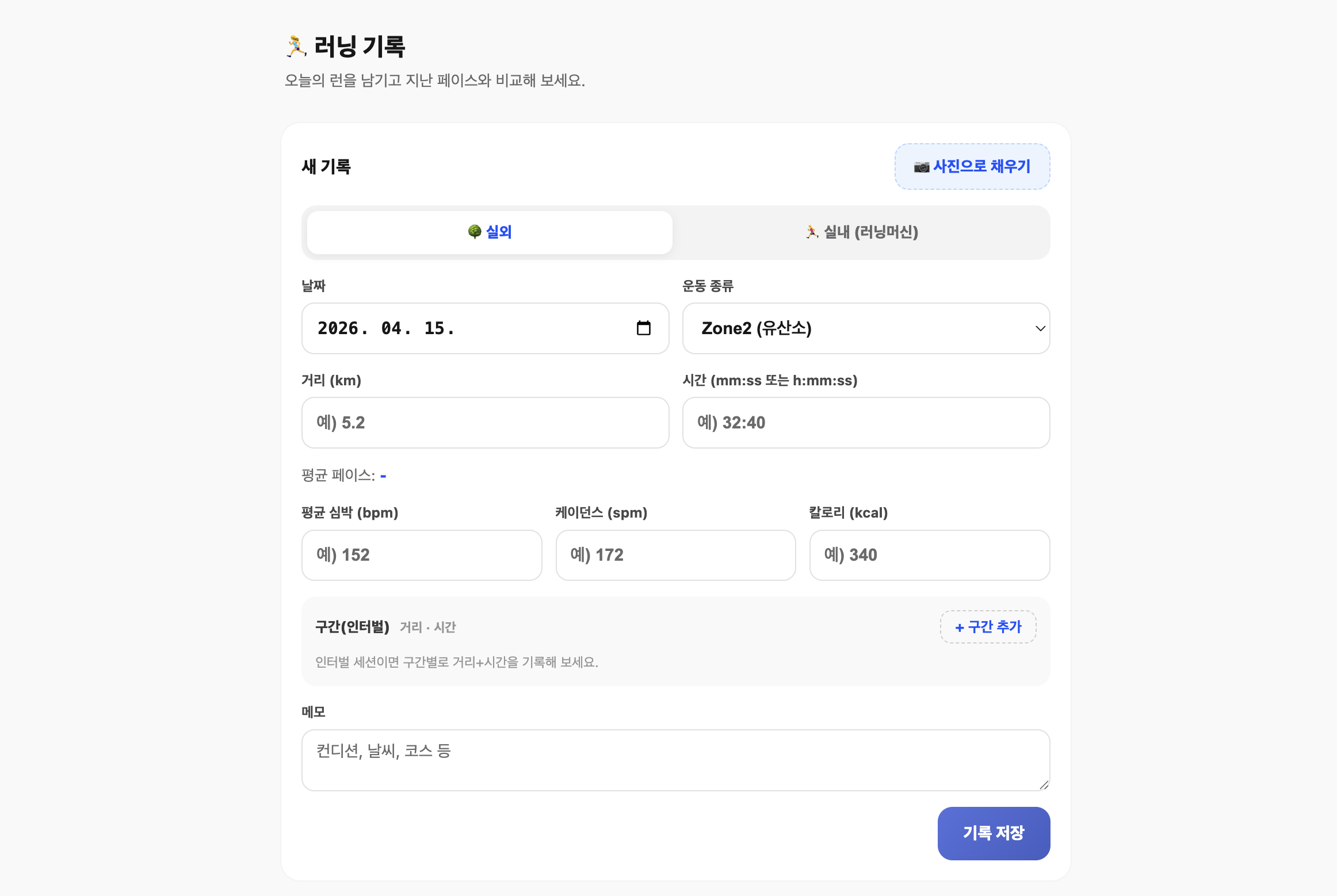
Task: Open the date picker calendar icon
Action: [643, 328]
